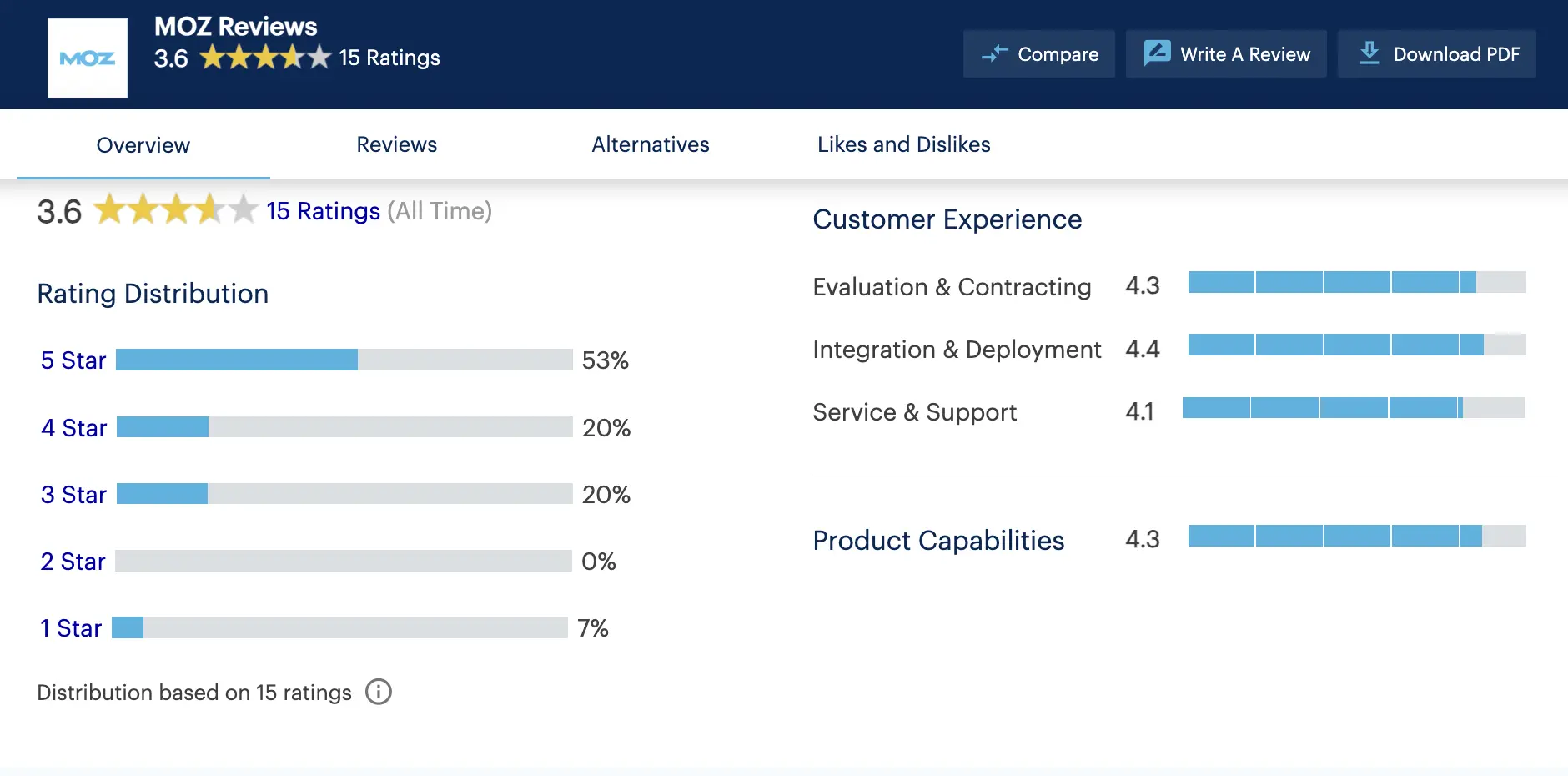The image size is (1568, 776).
Task: Click the gray star in overview rating
Action: tap(243, 210)
